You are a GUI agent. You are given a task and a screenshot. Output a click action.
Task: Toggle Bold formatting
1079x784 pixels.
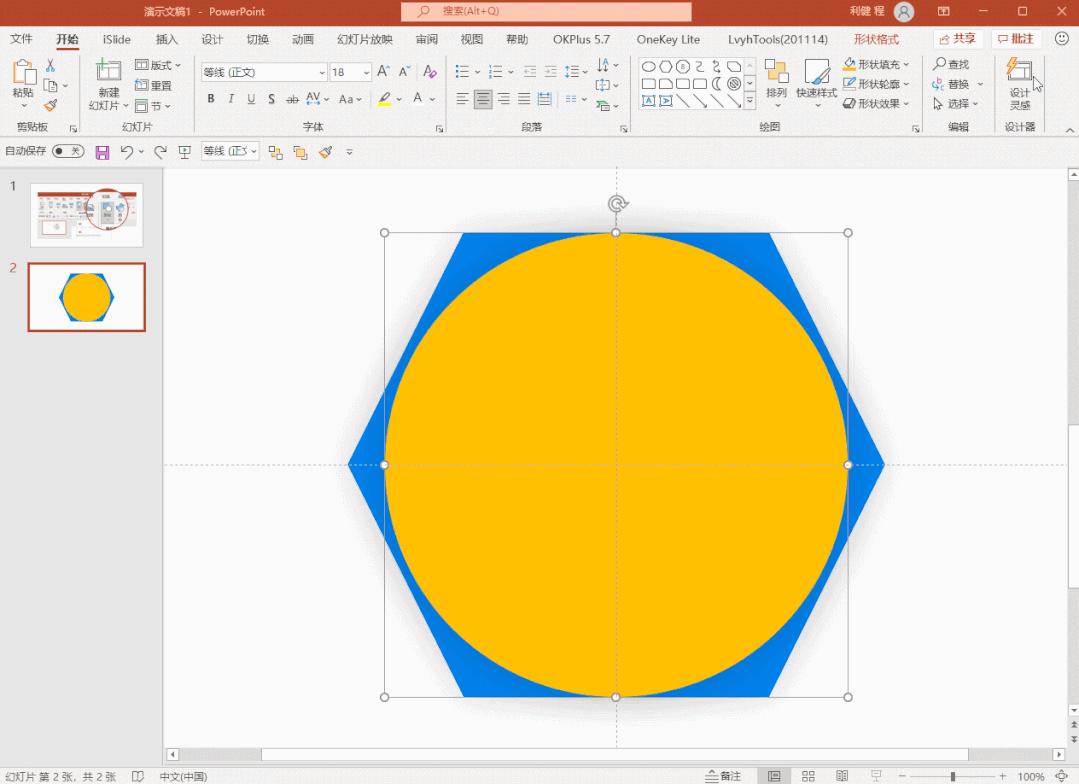click(x=211, y=99)
